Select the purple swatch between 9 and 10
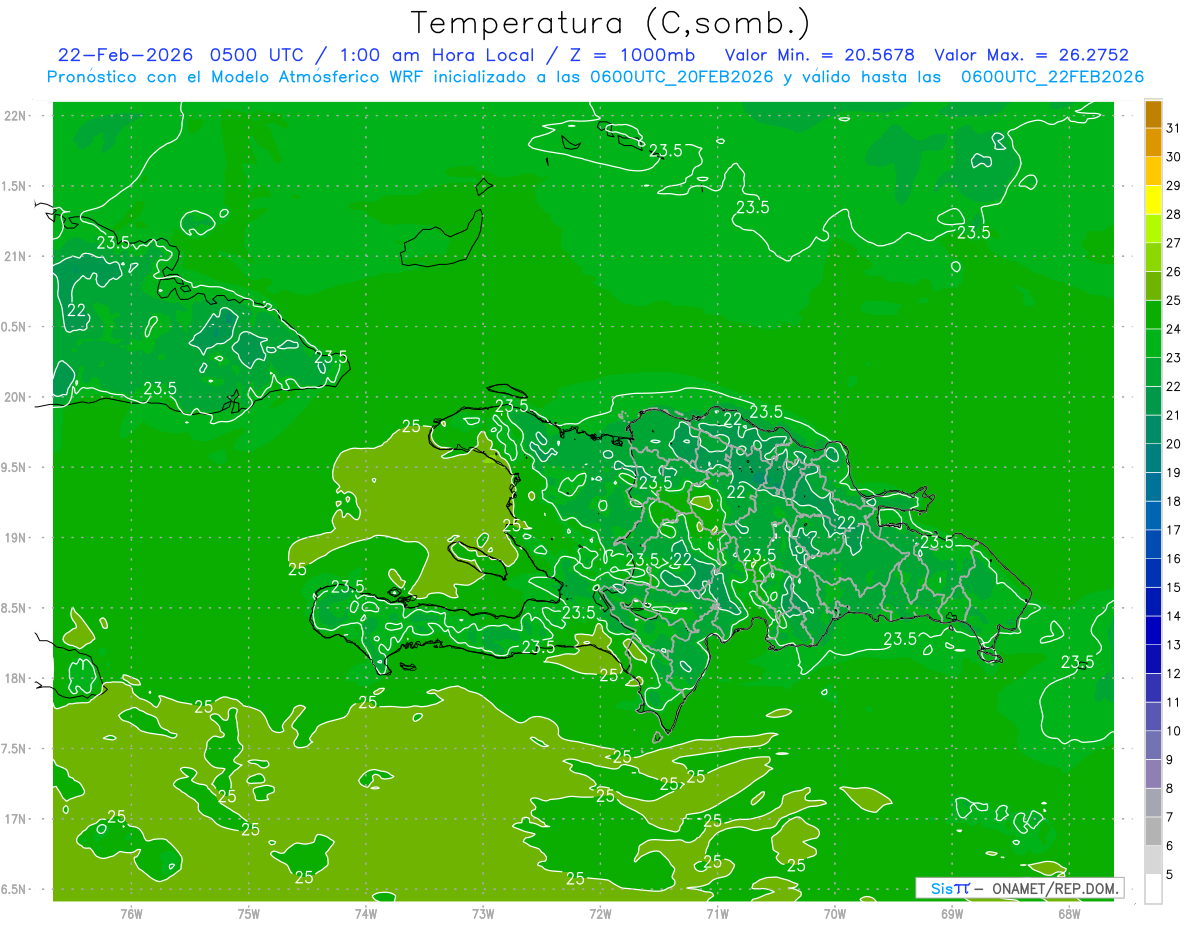 coord(1153,745)
